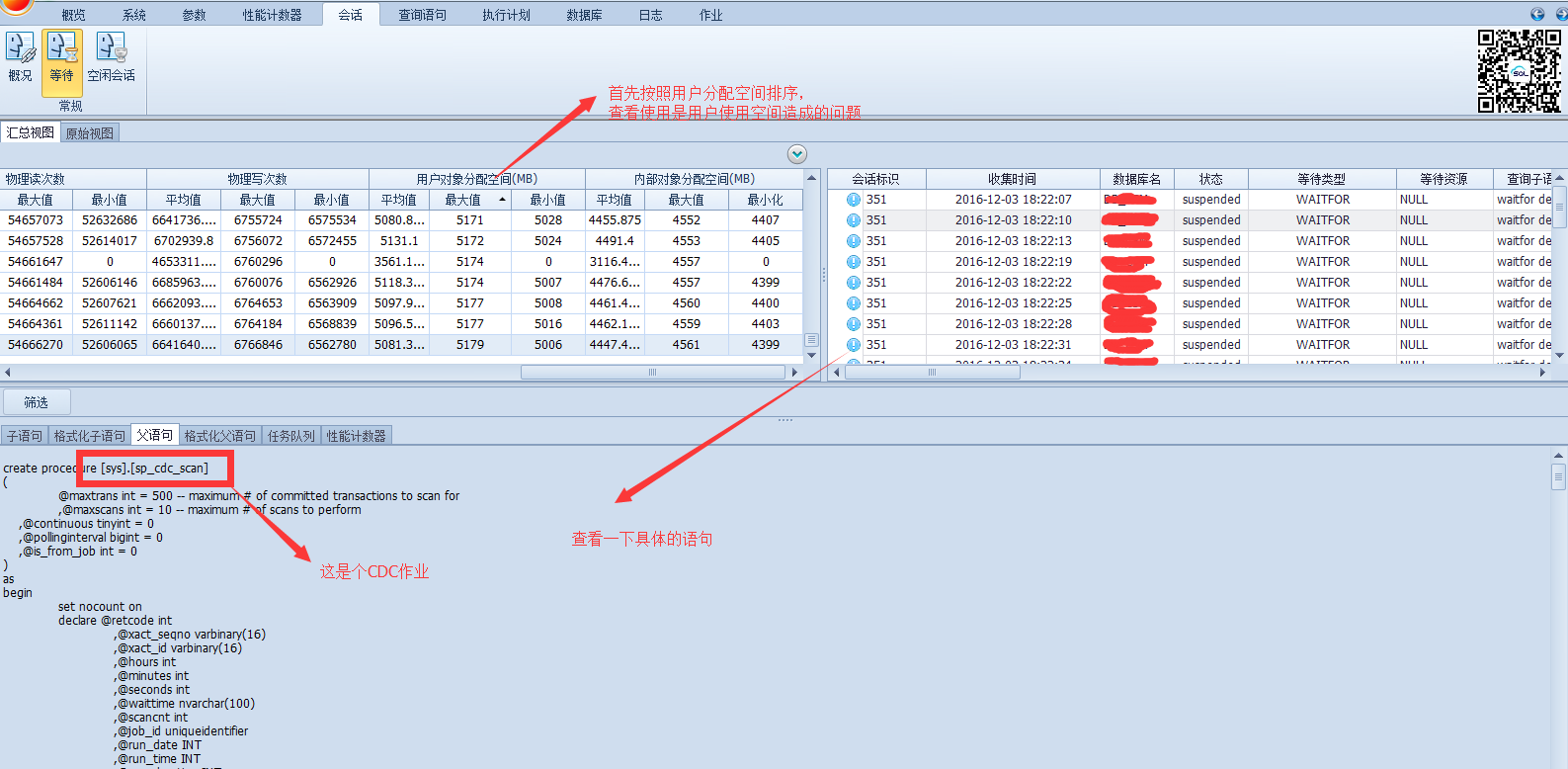Click the time cell 2016-12-03 18:22:19
This screenshot has width=1568, height=769.
coord(1013,262)
